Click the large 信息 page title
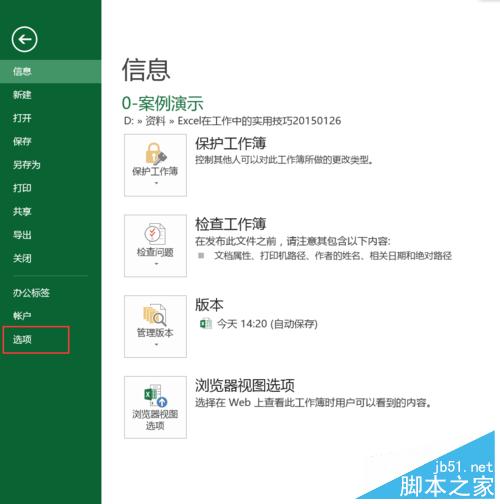 tap(146, 70)
